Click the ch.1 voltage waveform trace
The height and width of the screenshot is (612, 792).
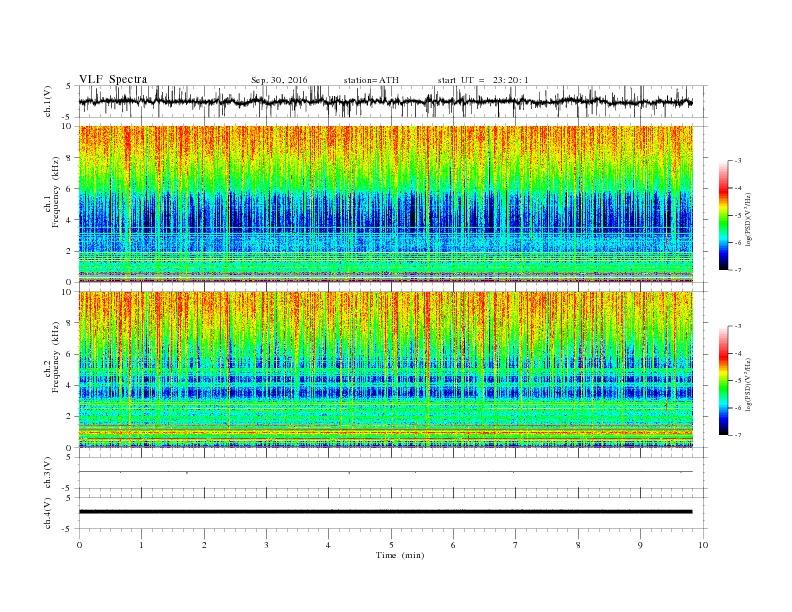click(x=385, y=101)
